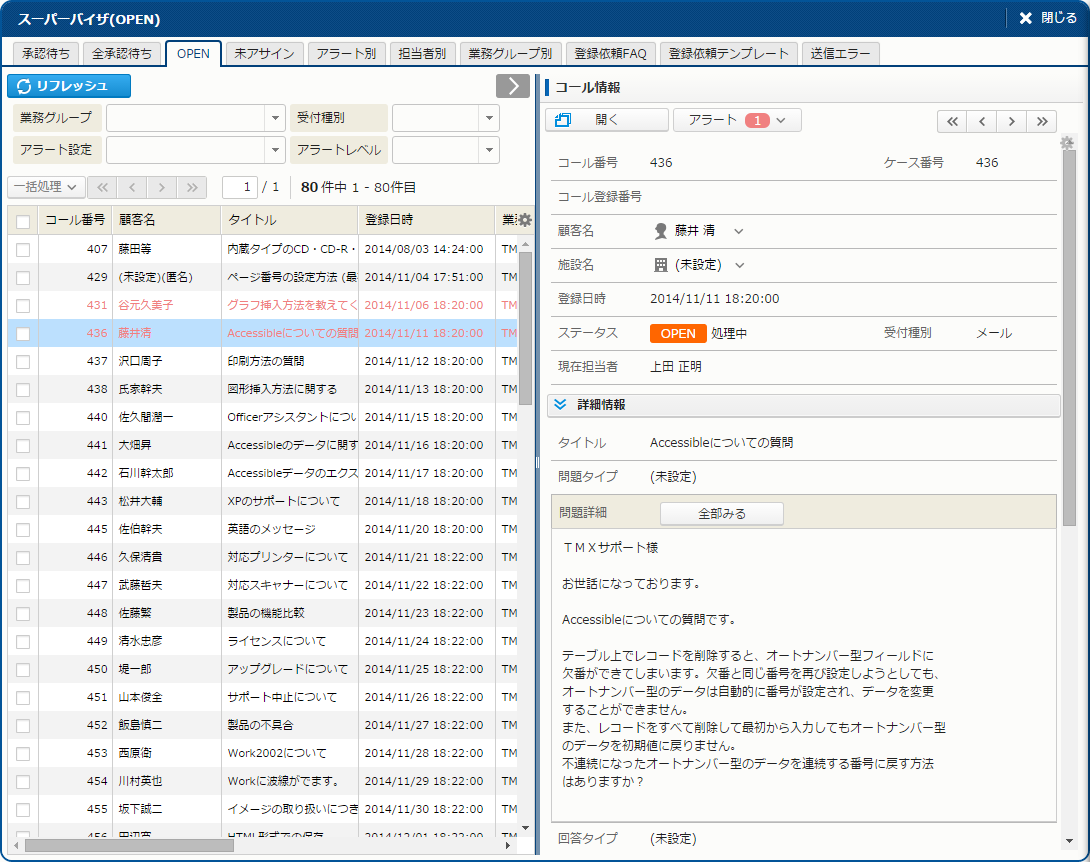Show previous call record arrow
This screenshot has height=862, width=1090.
982,121
